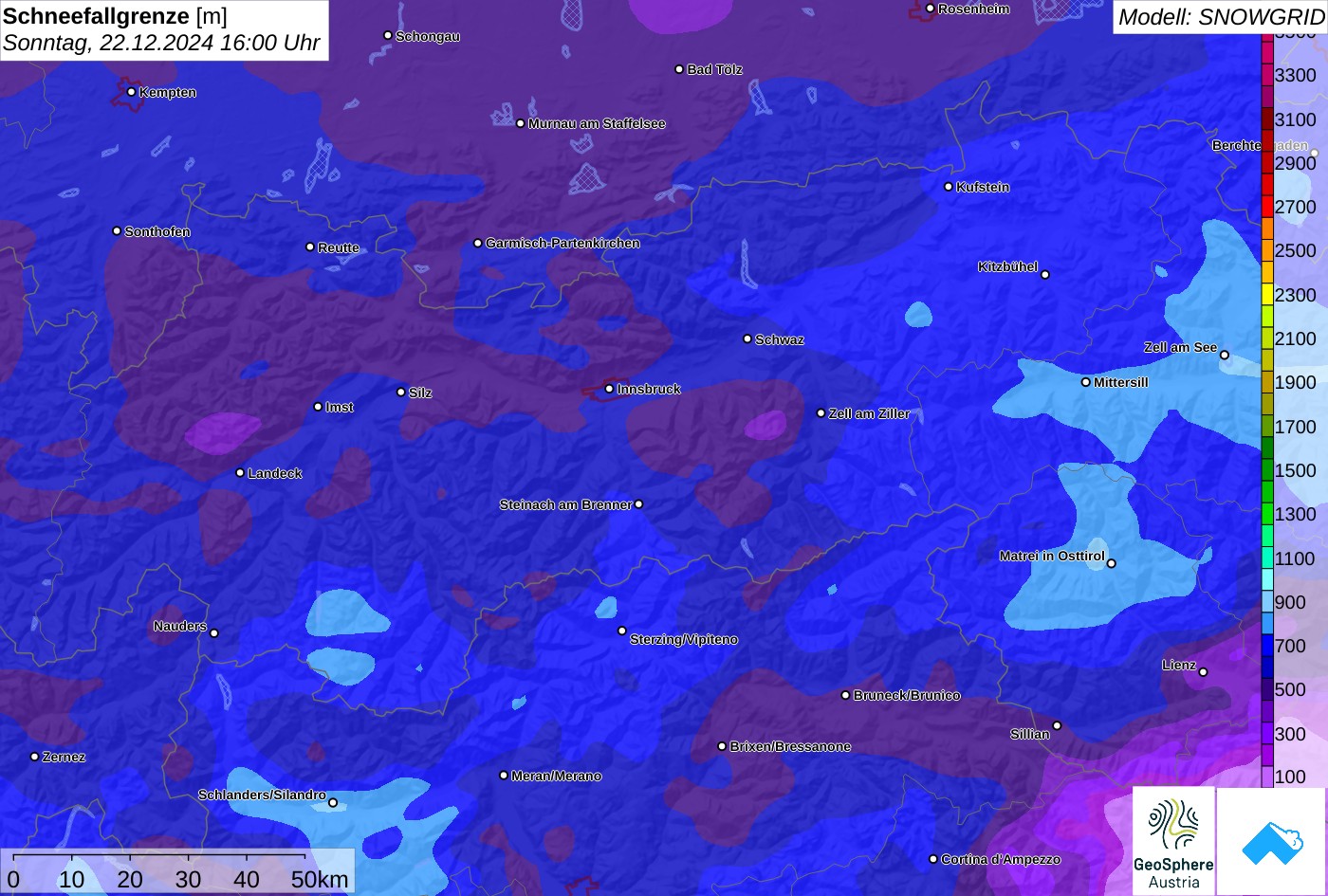Click the Imst marker dot
The width and height of the screenshot is (1328, 896).
coord(318,407)
